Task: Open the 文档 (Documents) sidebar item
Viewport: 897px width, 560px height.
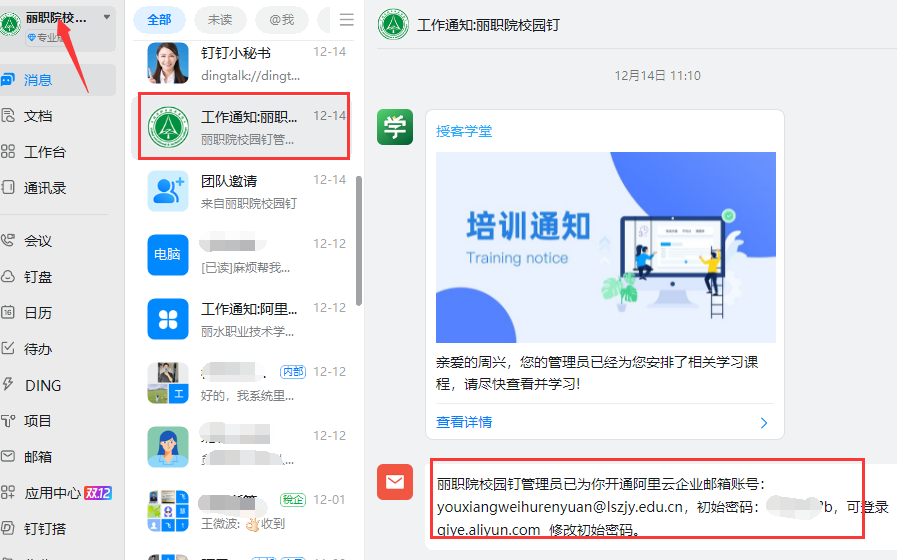Action: [57, 116]
